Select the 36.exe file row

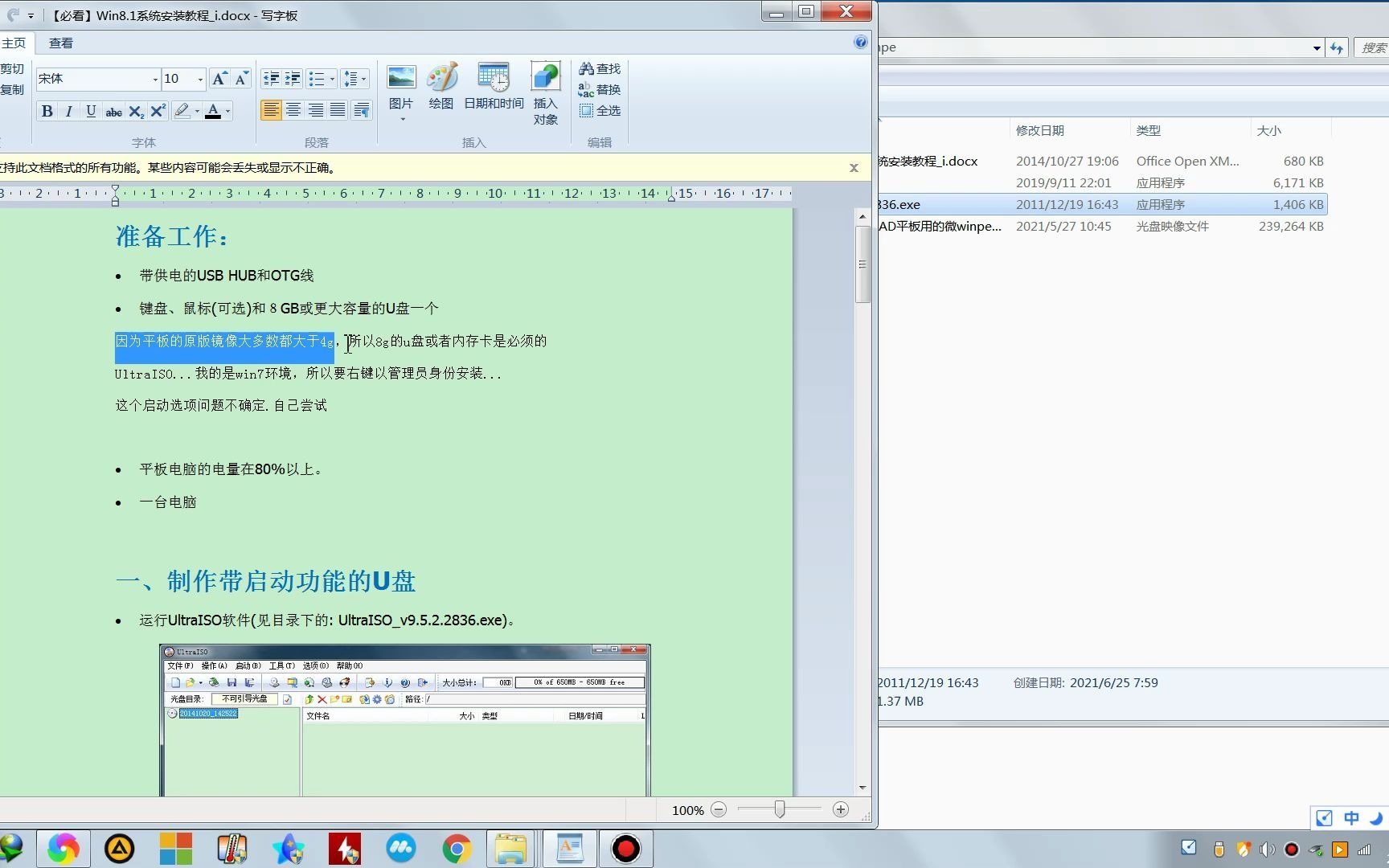point(1101,204)
